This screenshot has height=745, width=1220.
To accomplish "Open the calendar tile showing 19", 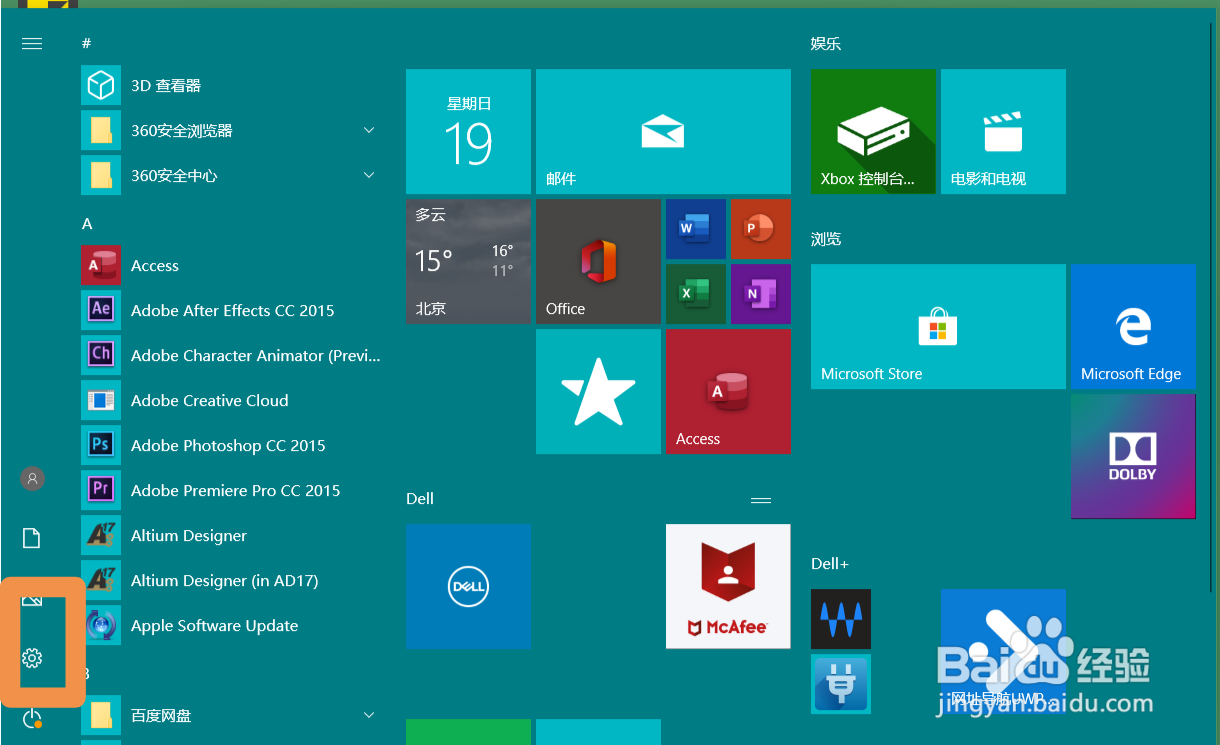I will [468, 132].
